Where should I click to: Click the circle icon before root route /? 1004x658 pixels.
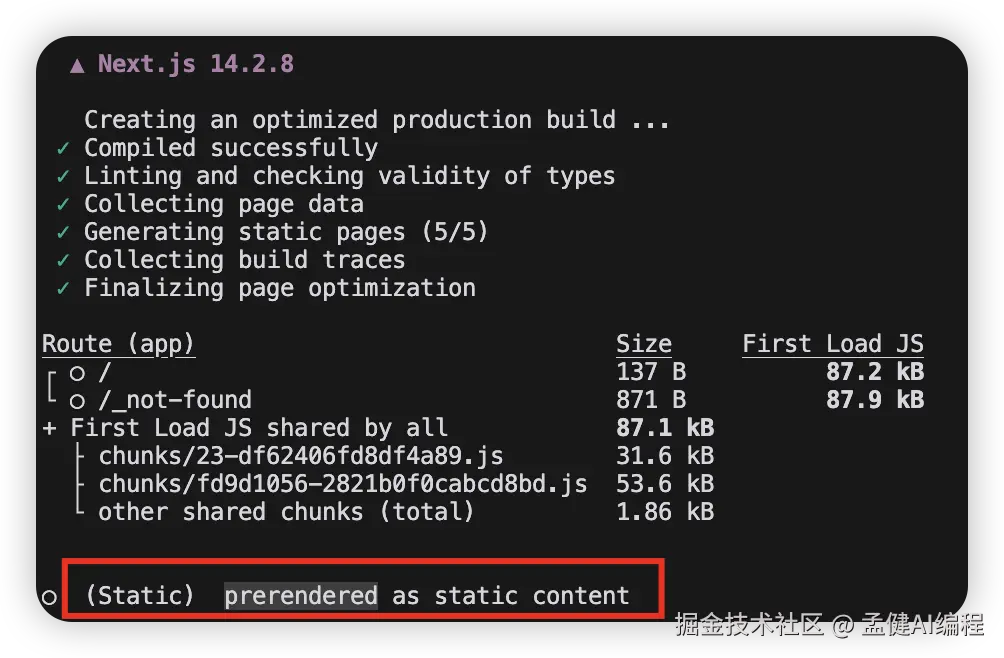click(x=77, y=373)
